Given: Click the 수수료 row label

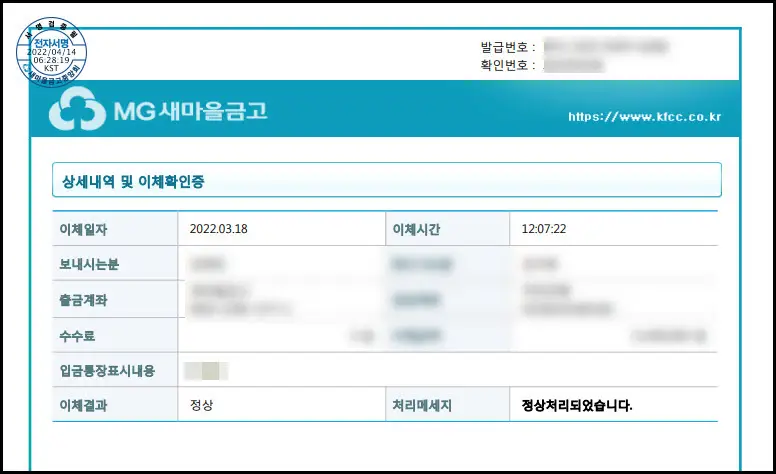Looking at the screenshot, I should pyautogui.click(x=77, y=336).
